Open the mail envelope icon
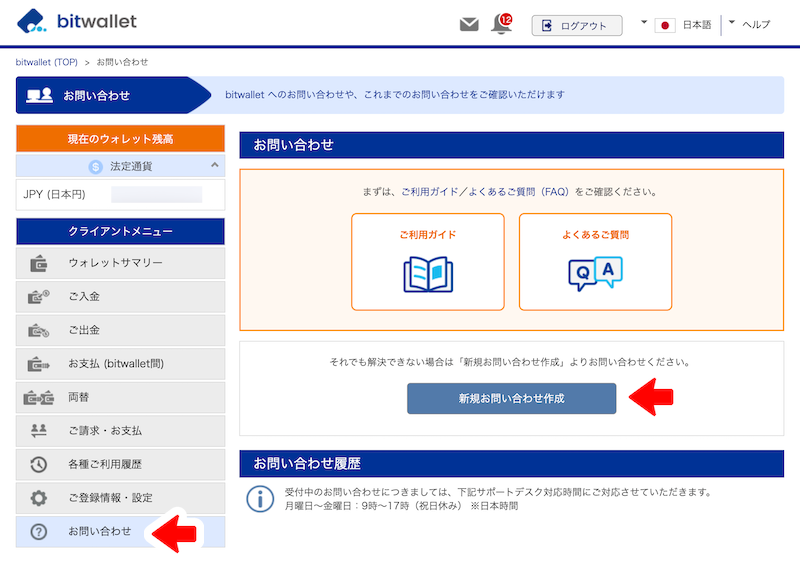The image size is (800, 565). pyautogui.click(x=469, y=24)
